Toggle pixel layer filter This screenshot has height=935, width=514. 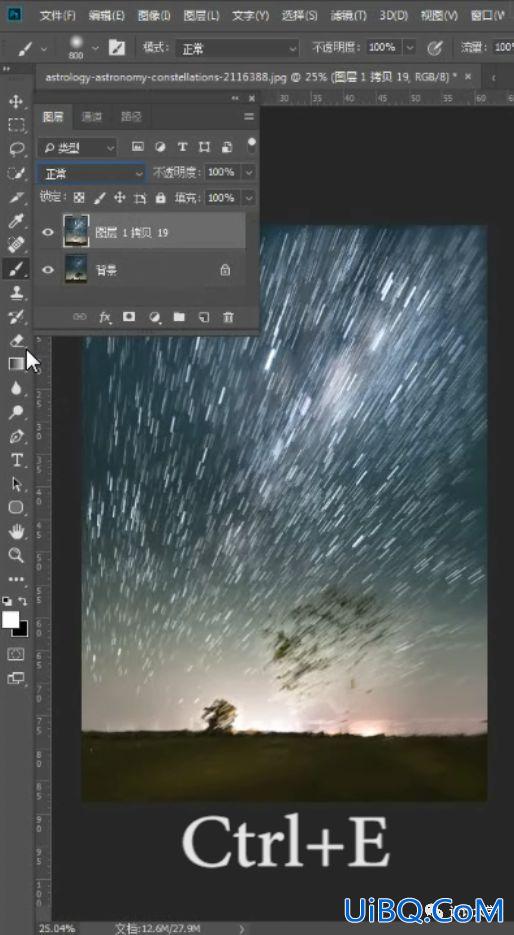138,147
